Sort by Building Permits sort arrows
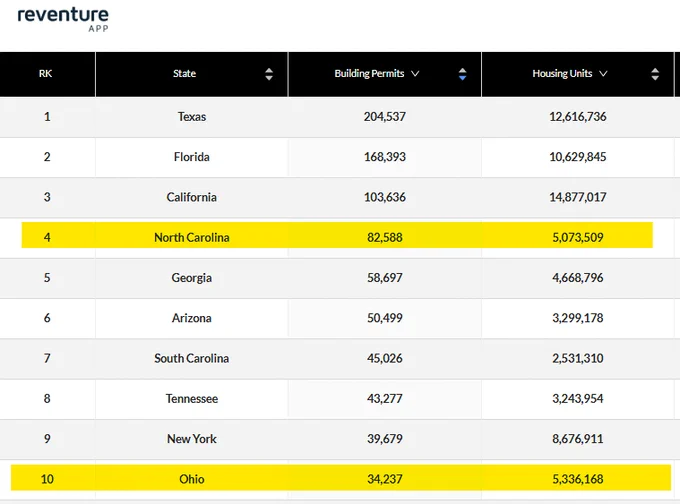Image resolution: width=680 pixels, height=504 pixels. point(462,74)
